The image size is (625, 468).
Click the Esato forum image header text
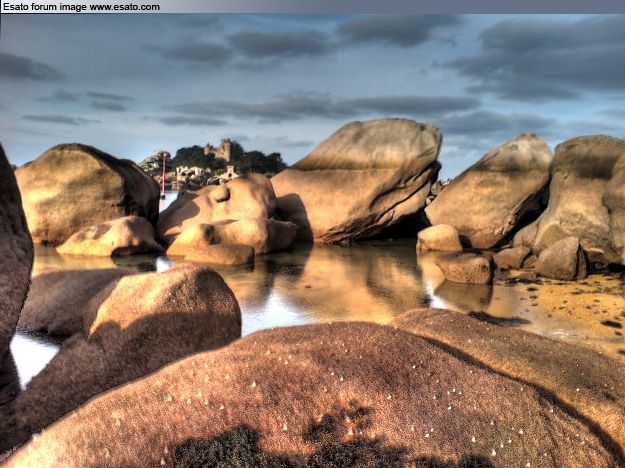click(x=81, y=7)
